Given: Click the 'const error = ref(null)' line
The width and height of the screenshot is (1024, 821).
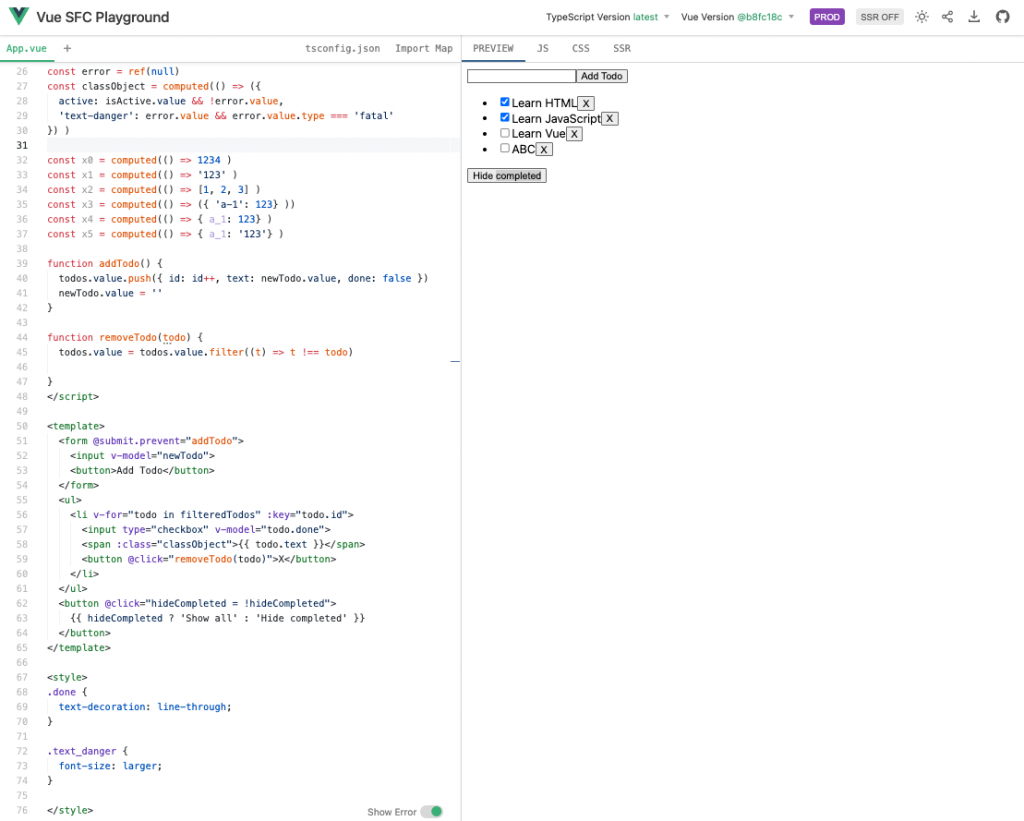Looking at the screenshot, I should 113,71.
